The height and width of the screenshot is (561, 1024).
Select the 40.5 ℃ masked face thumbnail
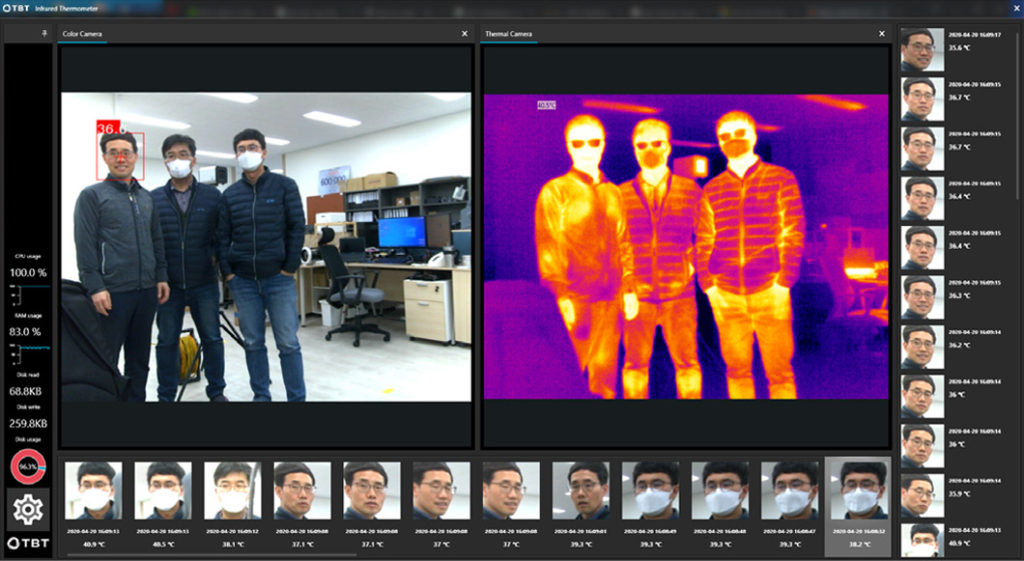[163, 490]
